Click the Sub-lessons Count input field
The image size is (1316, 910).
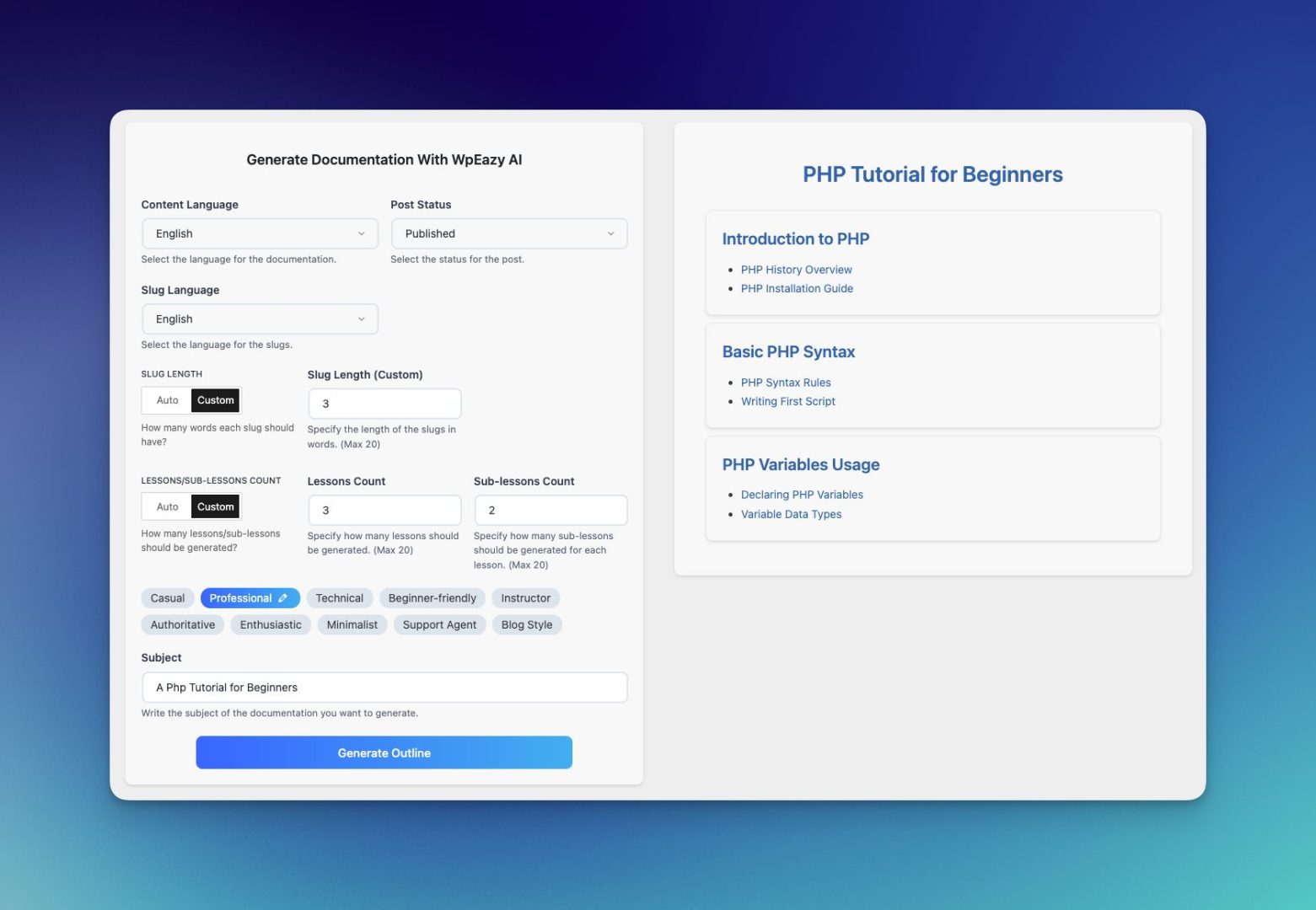point(551,511)
